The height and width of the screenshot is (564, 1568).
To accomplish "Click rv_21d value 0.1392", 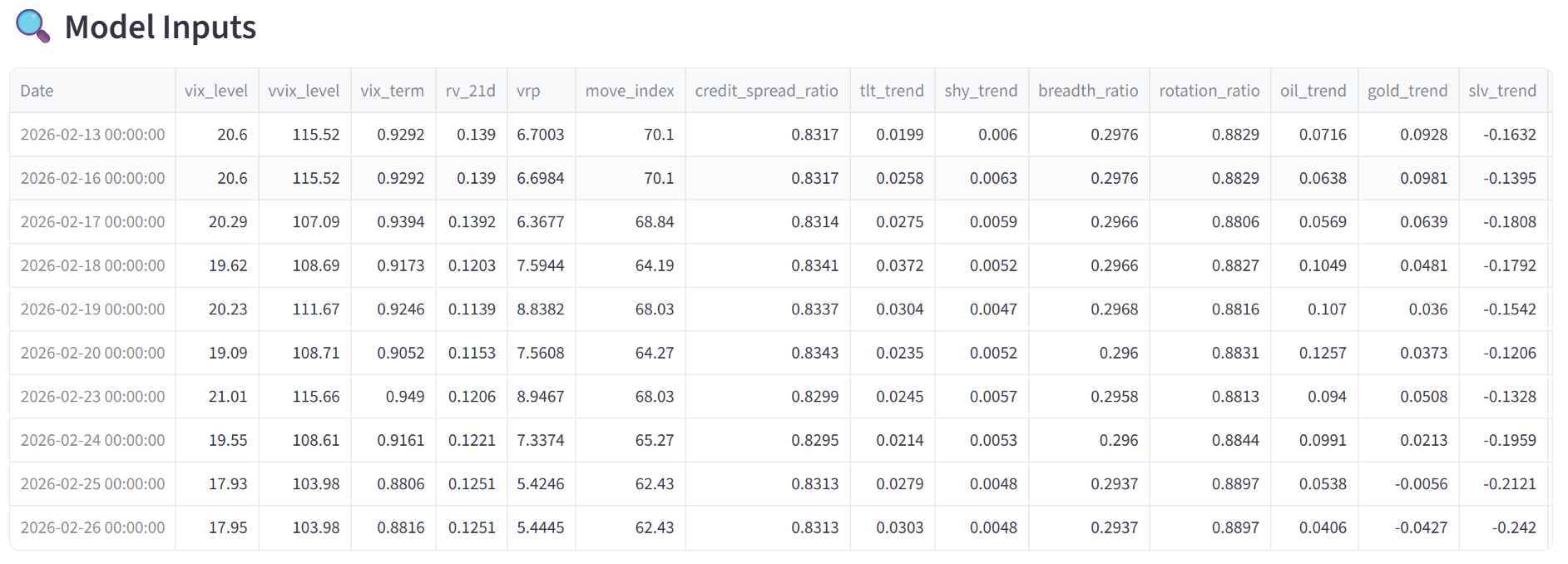I will 472,222.
